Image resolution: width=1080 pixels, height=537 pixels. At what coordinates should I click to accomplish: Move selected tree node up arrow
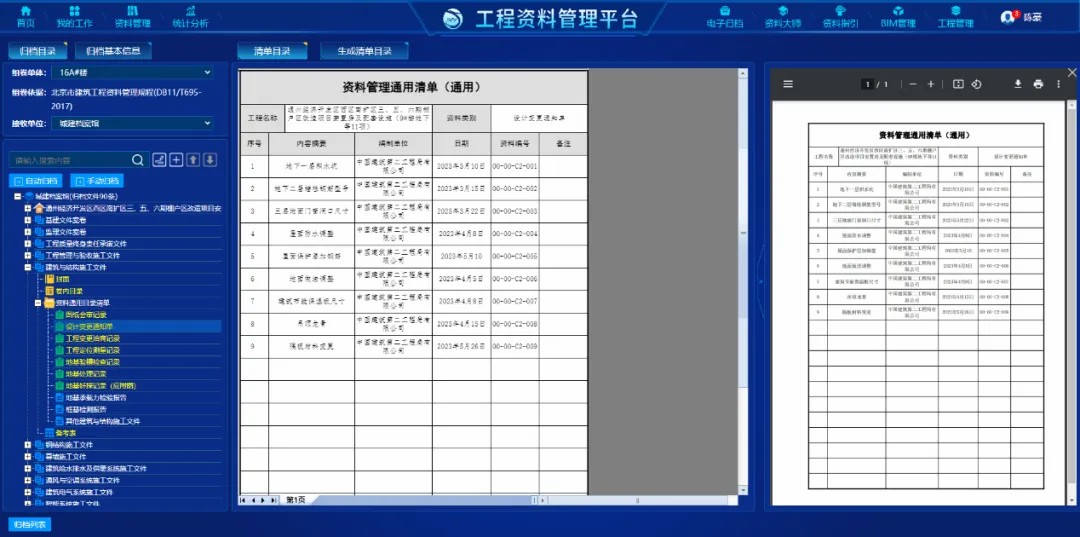coord(194,160)
